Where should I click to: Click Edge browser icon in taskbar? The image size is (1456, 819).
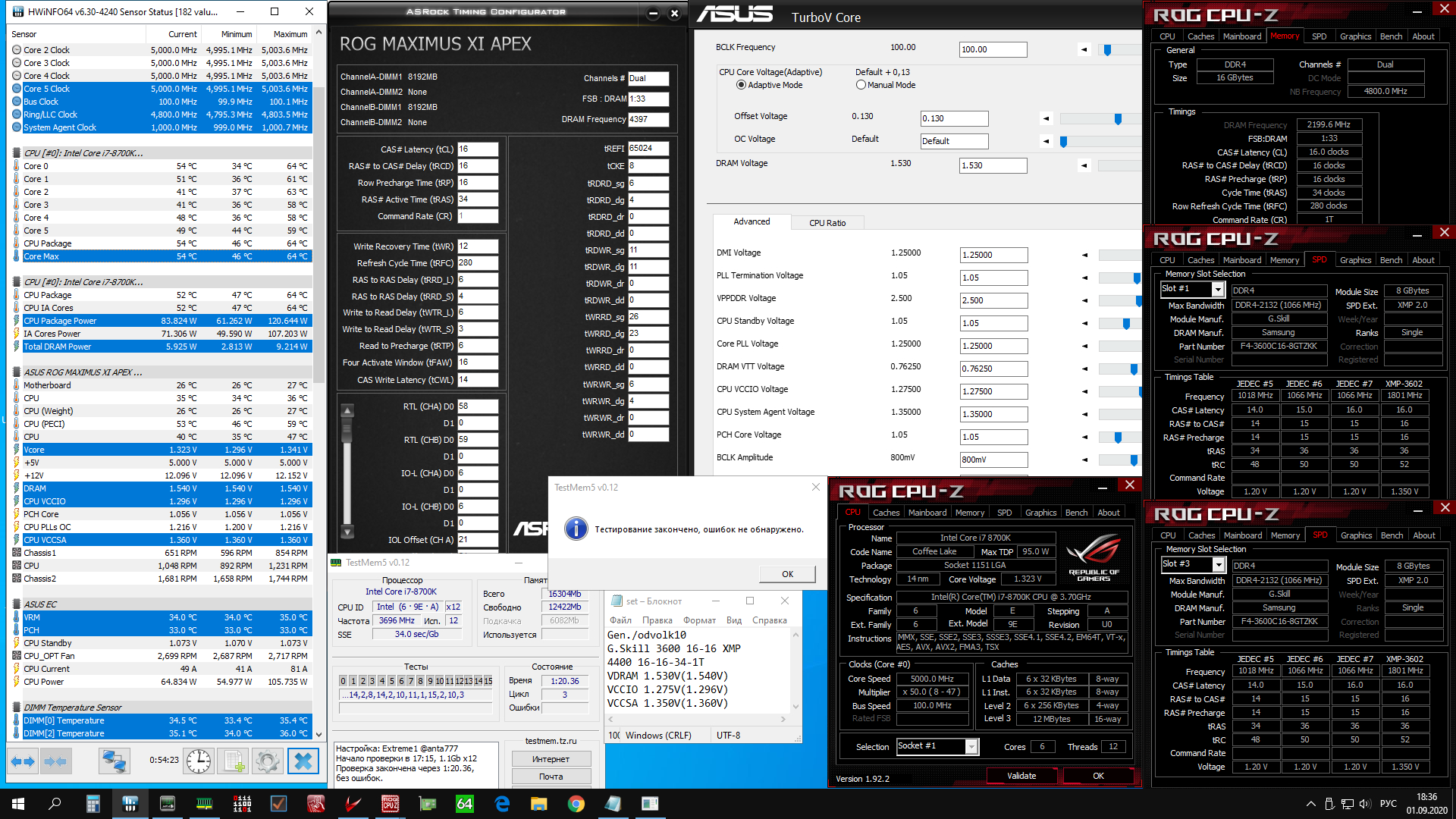502,804
